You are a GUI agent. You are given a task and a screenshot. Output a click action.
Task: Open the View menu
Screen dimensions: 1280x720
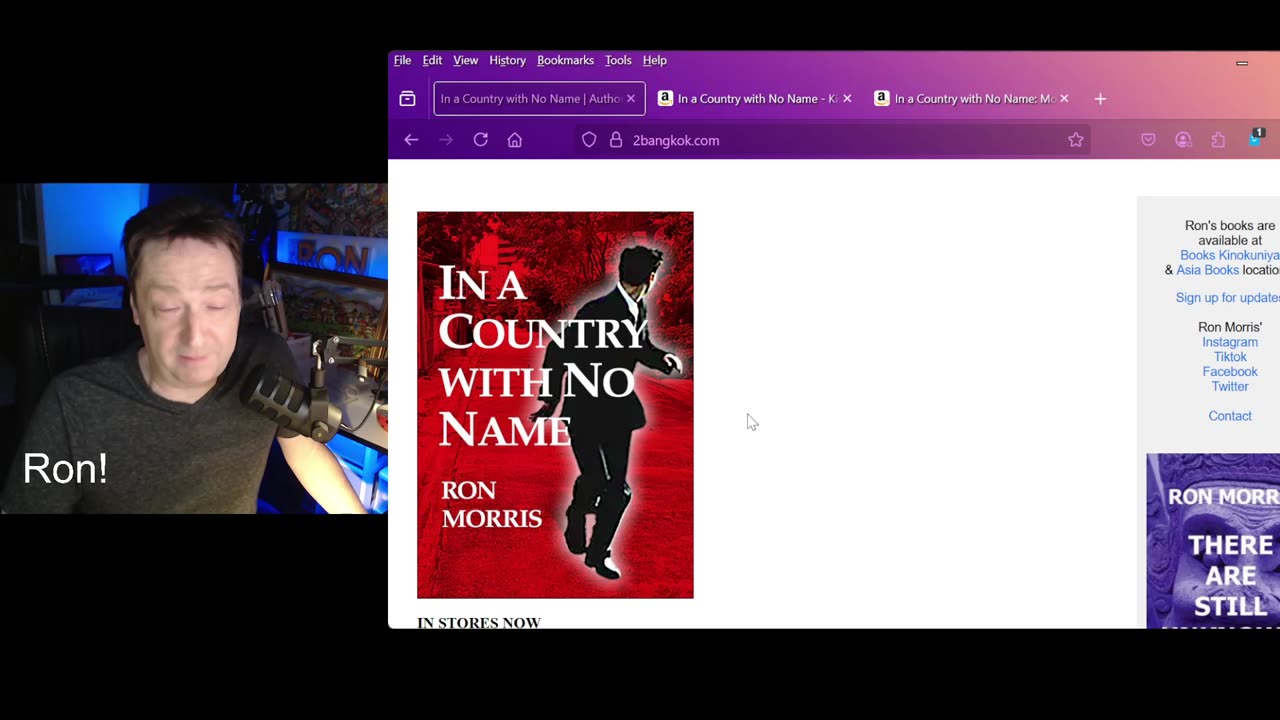[x=465, y=60]
